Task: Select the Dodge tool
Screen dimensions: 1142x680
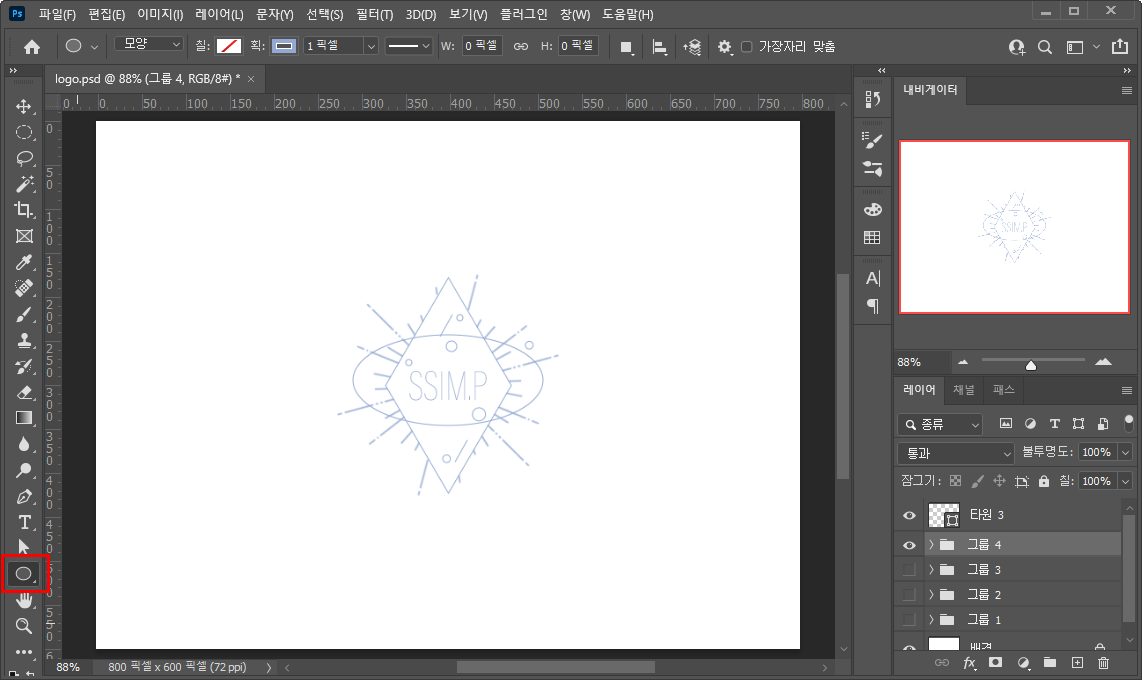Action: pos(24,470)
